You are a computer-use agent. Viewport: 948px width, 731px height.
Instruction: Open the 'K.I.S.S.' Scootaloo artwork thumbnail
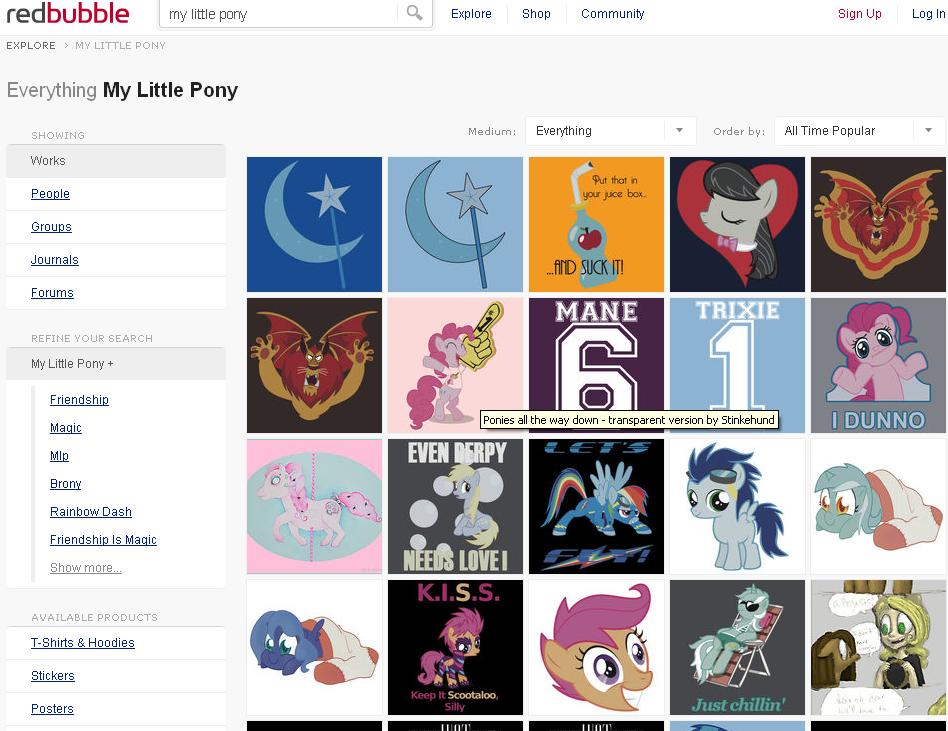click(x=455, y=647)
